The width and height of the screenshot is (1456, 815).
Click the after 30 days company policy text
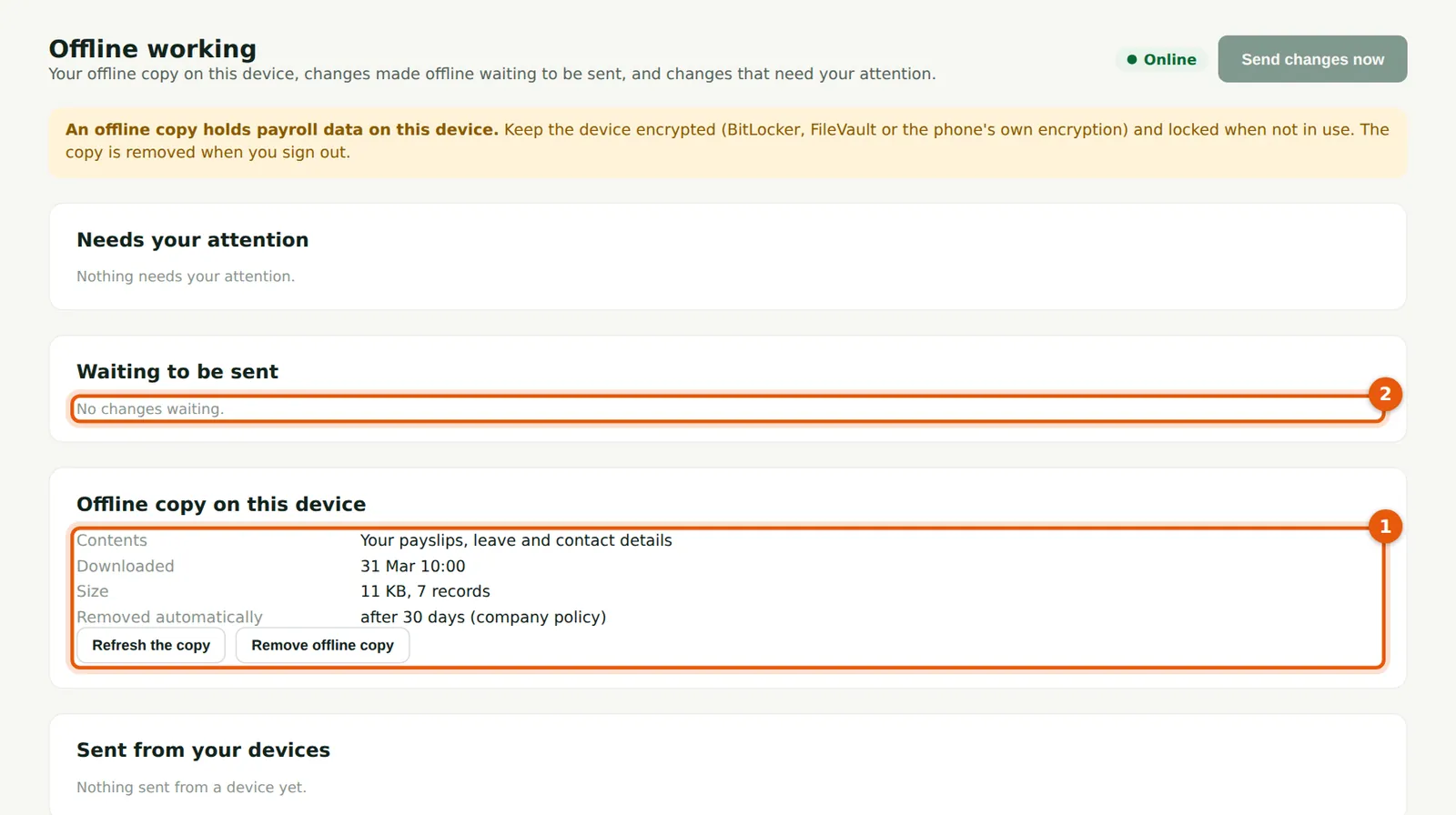(483, 617)
